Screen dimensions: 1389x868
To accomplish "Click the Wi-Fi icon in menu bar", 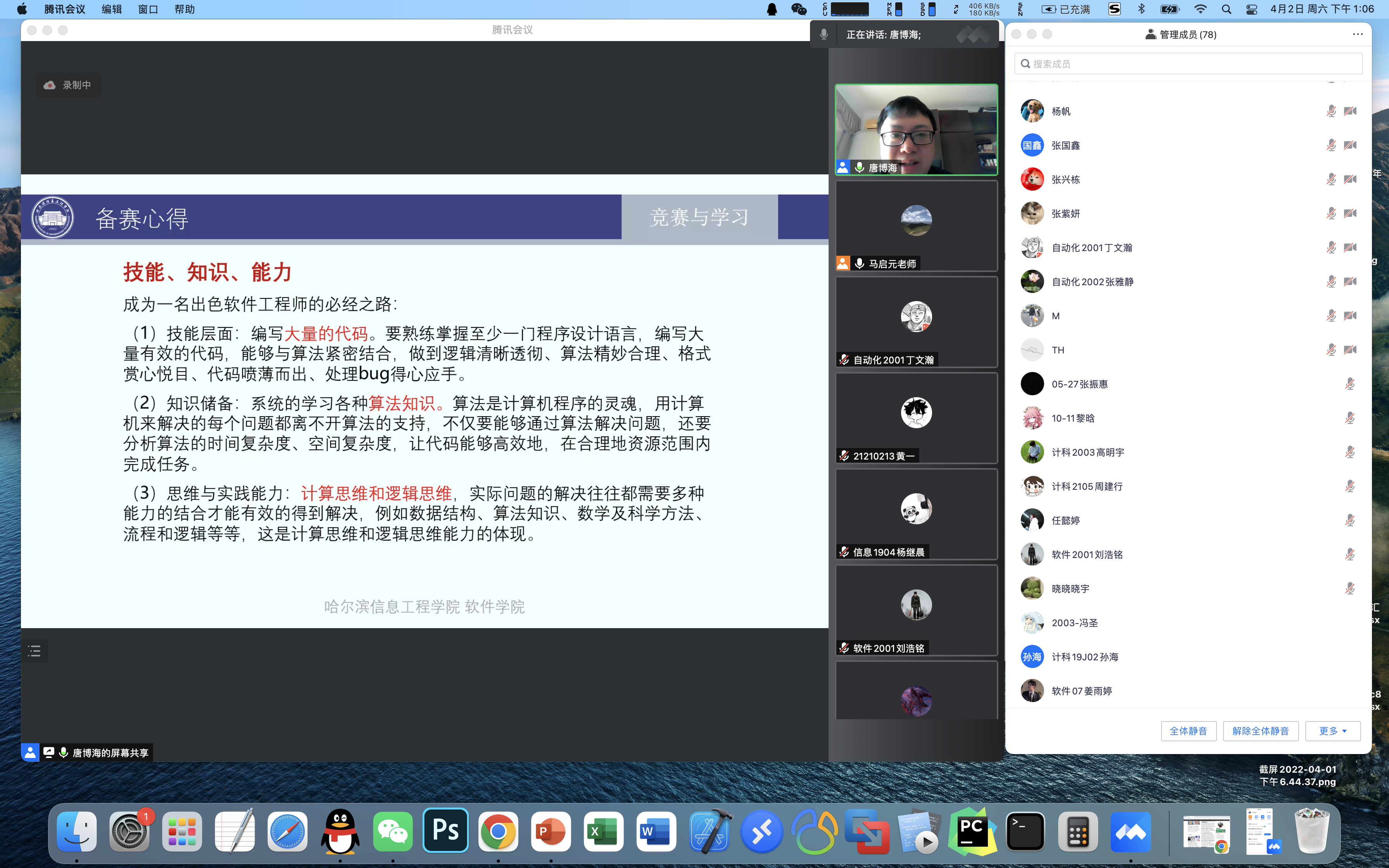I will click(1200, 9).
